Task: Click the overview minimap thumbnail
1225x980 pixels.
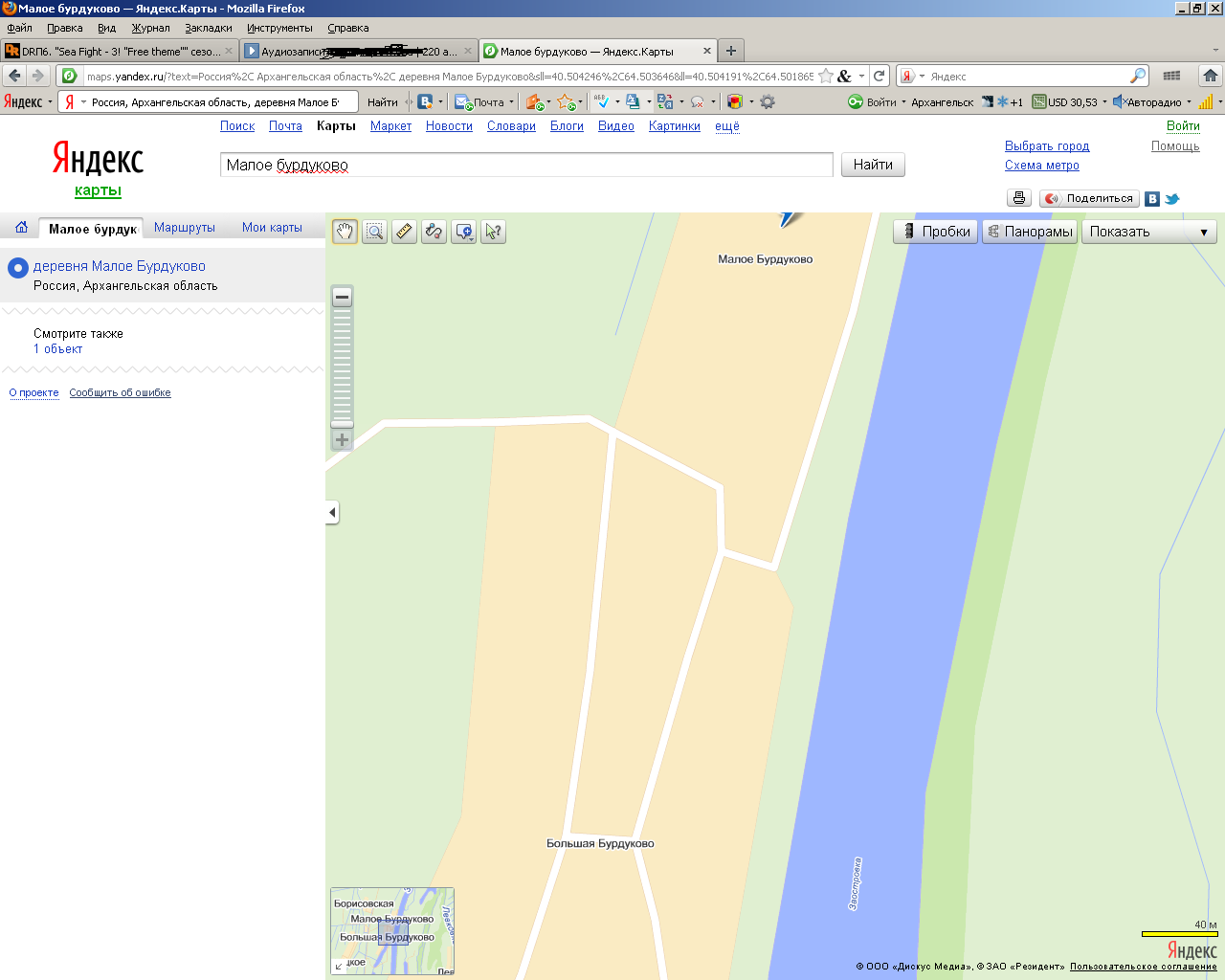Action: [392, 931]
